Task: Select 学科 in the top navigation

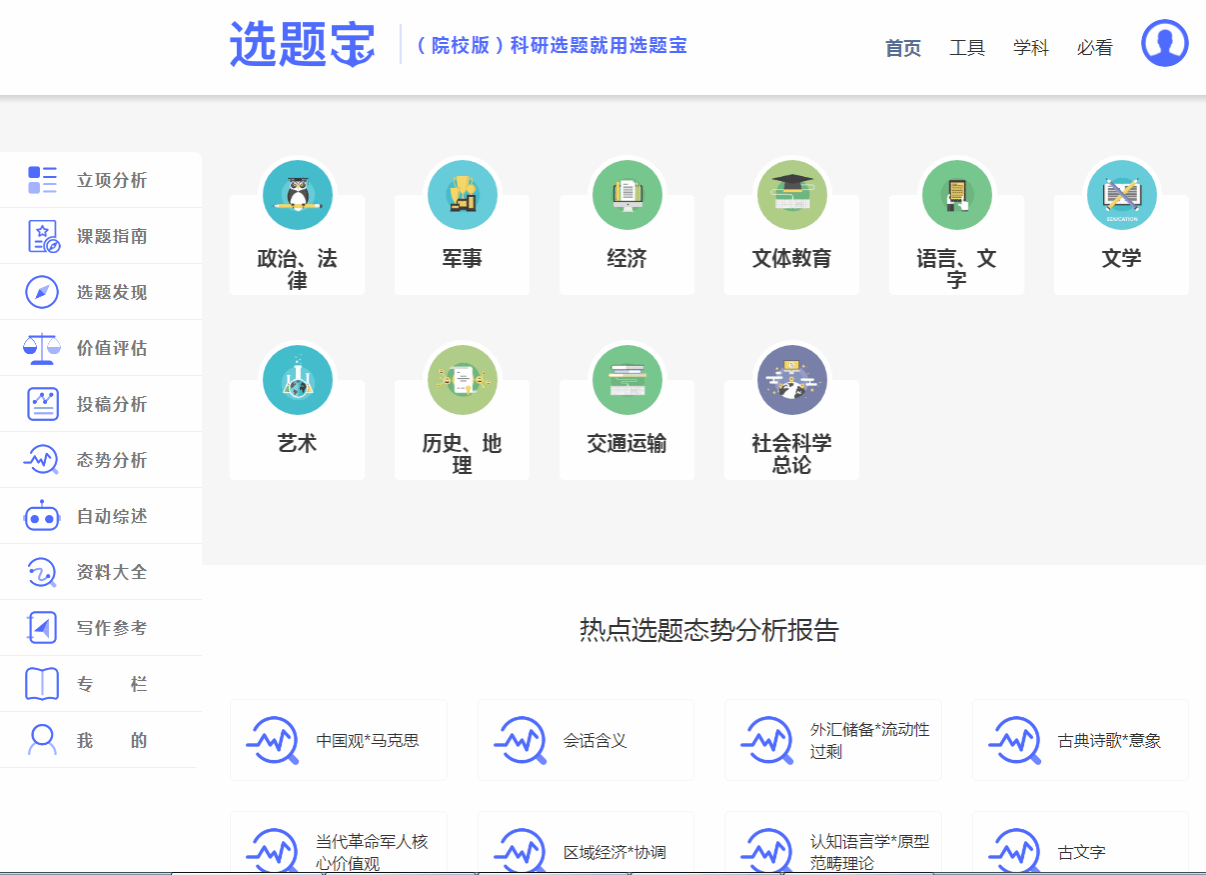Action: click(1031, 48)
